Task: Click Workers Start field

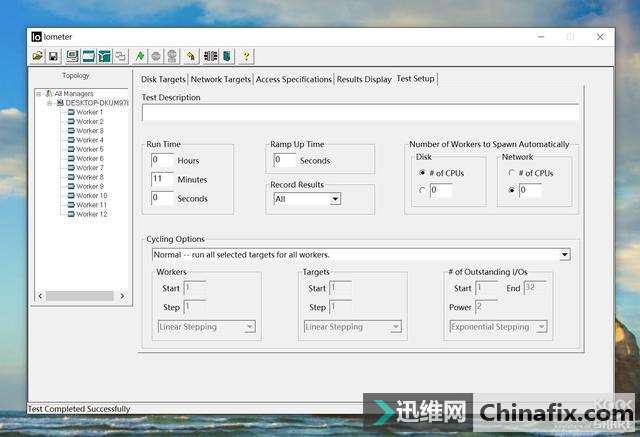Action: click(195, 288)
